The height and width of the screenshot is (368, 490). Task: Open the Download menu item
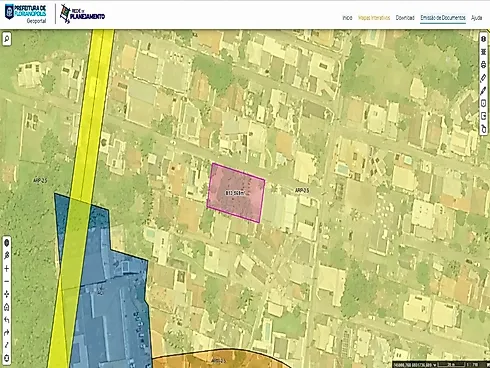coord(405,18)
